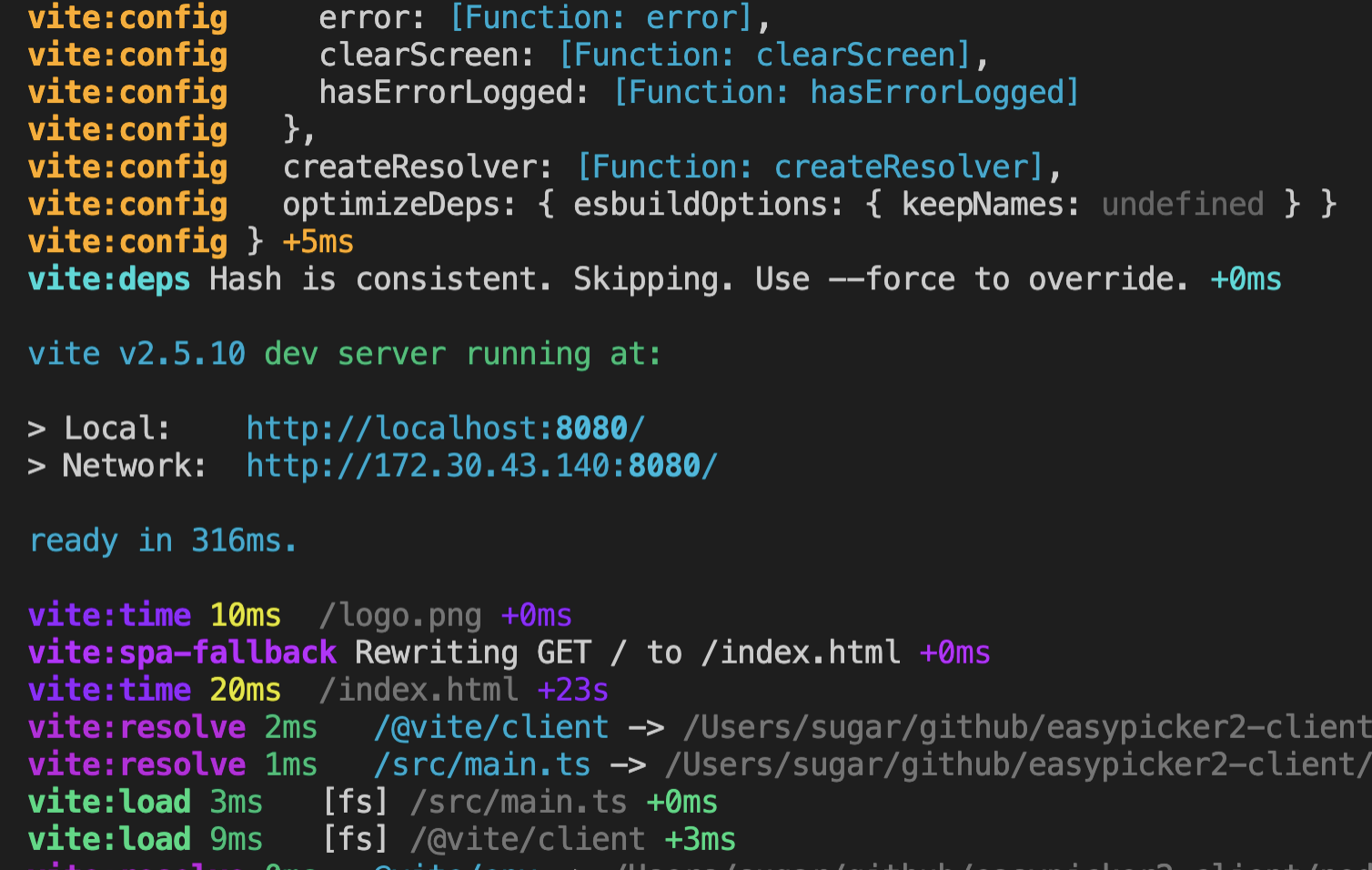Click the "+3ms" timing
This screenshot has width=1372, height=870.
pyautogui.click(x=701, y=839)
